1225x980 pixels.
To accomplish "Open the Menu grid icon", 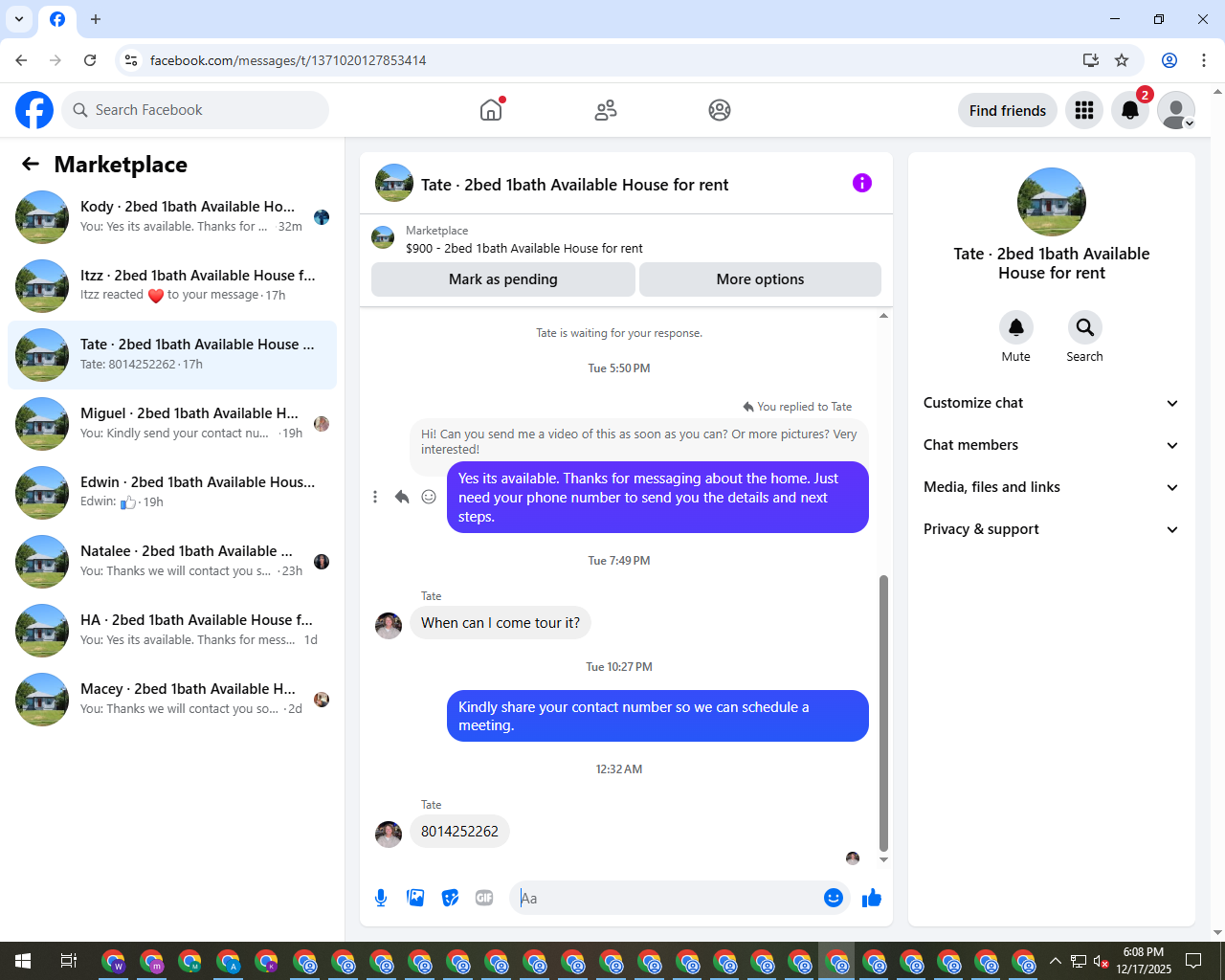I will tap(1084, 110).
